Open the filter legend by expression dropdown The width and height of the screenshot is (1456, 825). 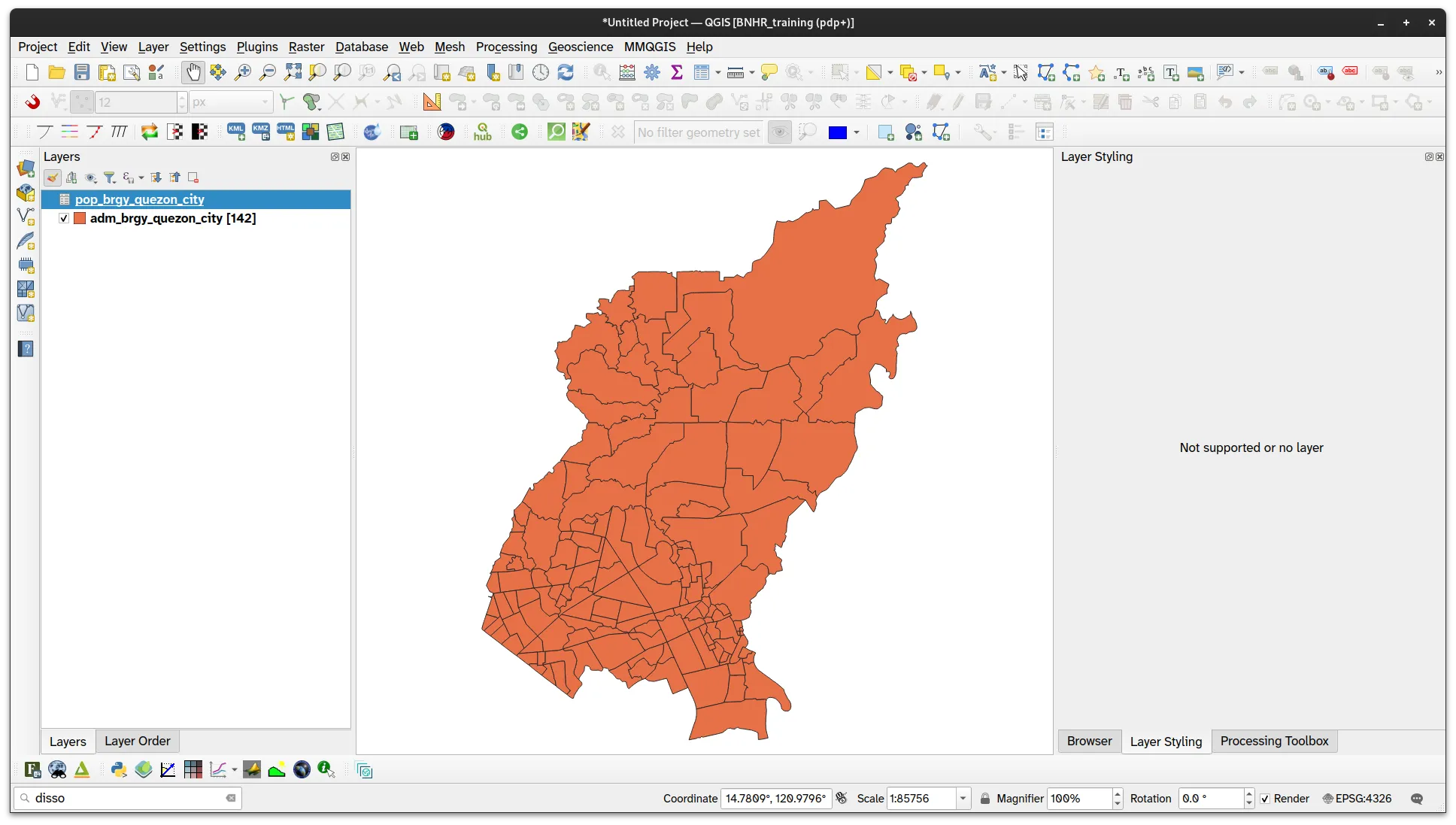[x=140, y=177]
